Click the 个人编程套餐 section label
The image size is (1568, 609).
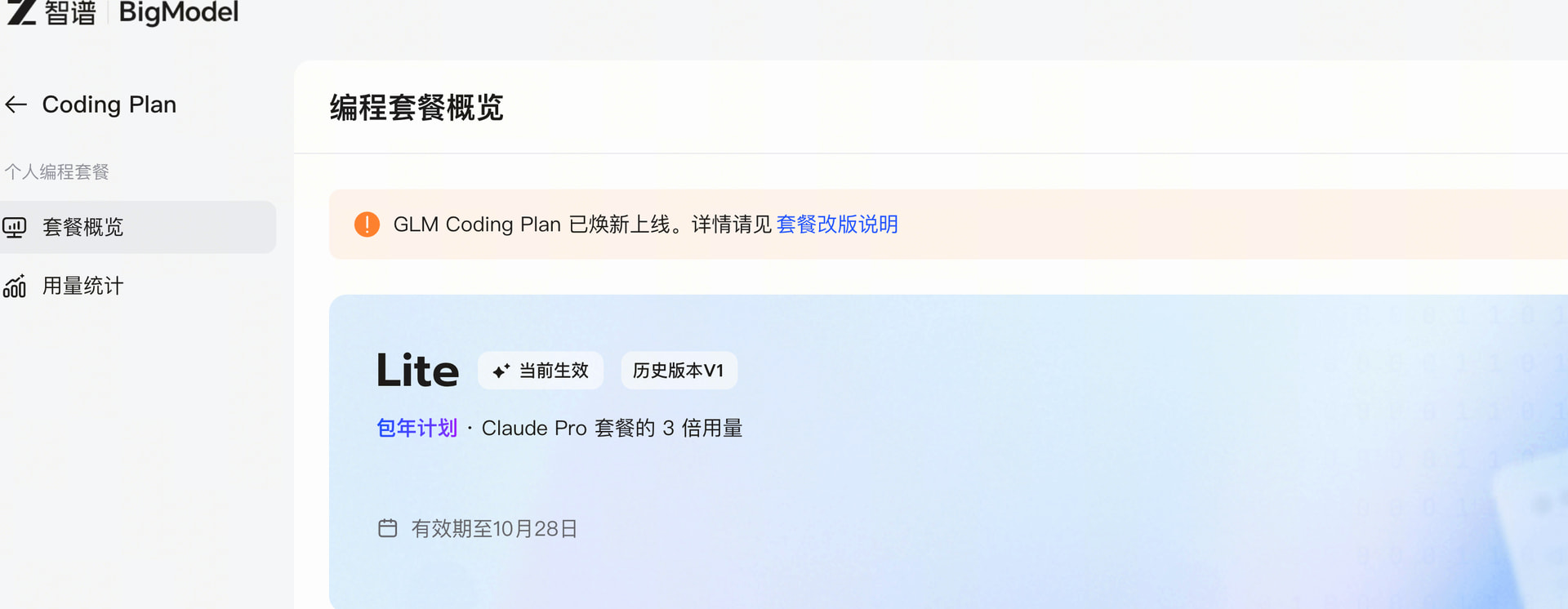click(x=57, y=171)
